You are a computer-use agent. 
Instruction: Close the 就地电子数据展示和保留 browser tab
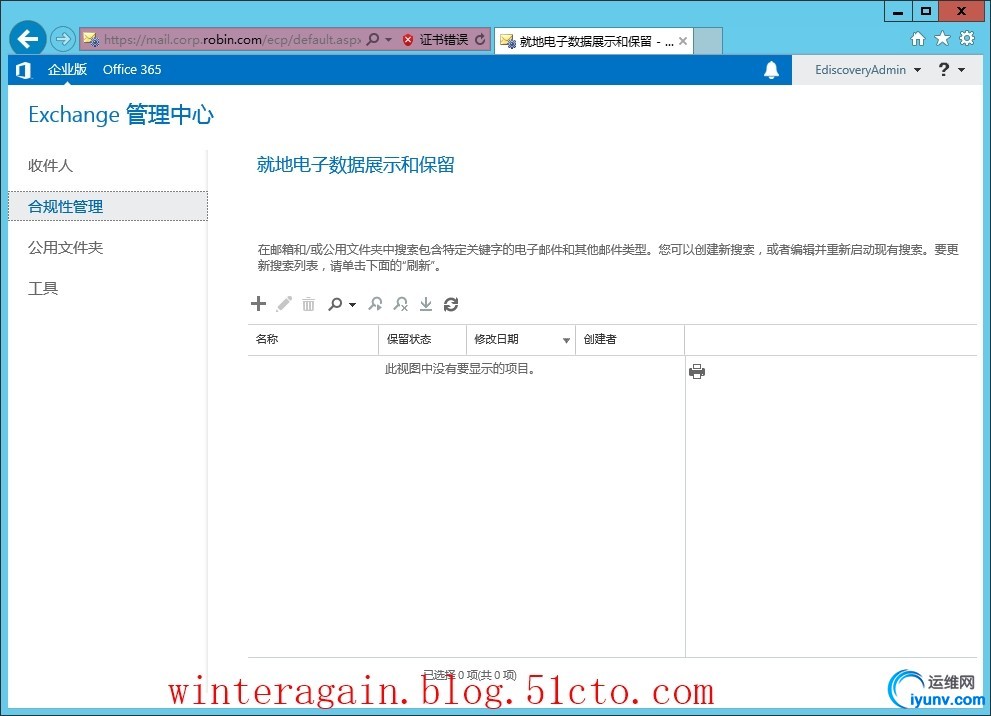point(683,41)
